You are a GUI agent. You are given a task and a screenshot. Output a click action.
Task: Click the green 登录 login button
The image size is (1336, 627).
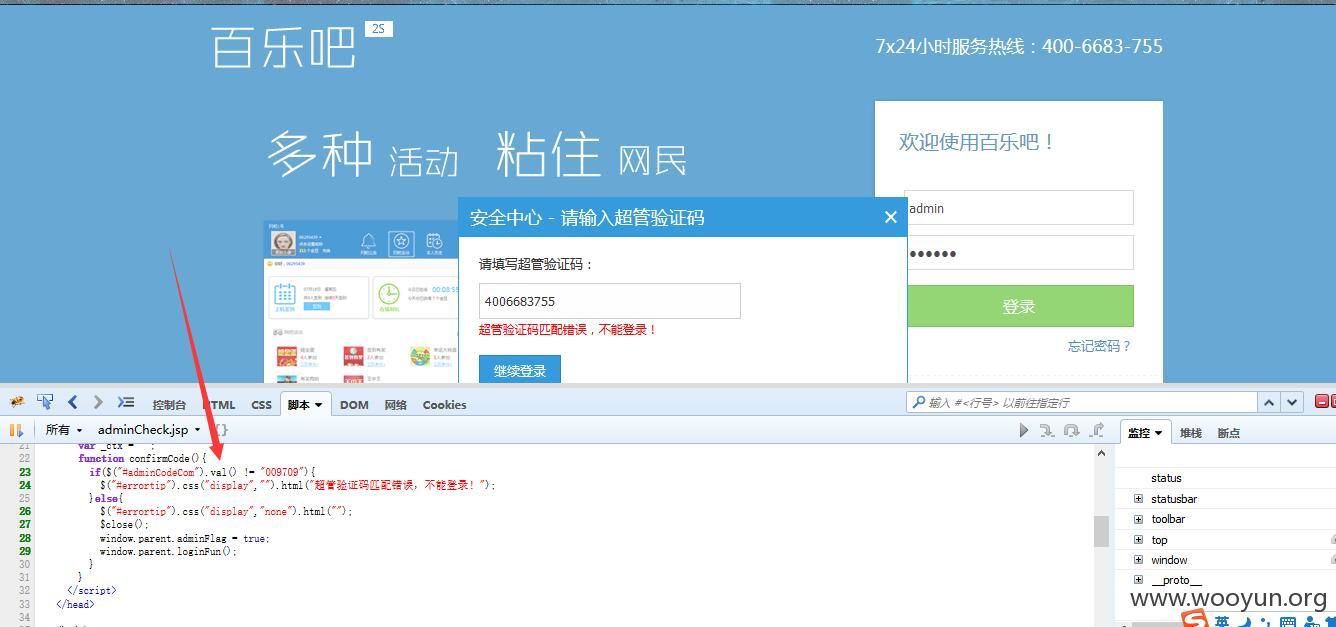pyautogui.click(x=1019, y=306)
